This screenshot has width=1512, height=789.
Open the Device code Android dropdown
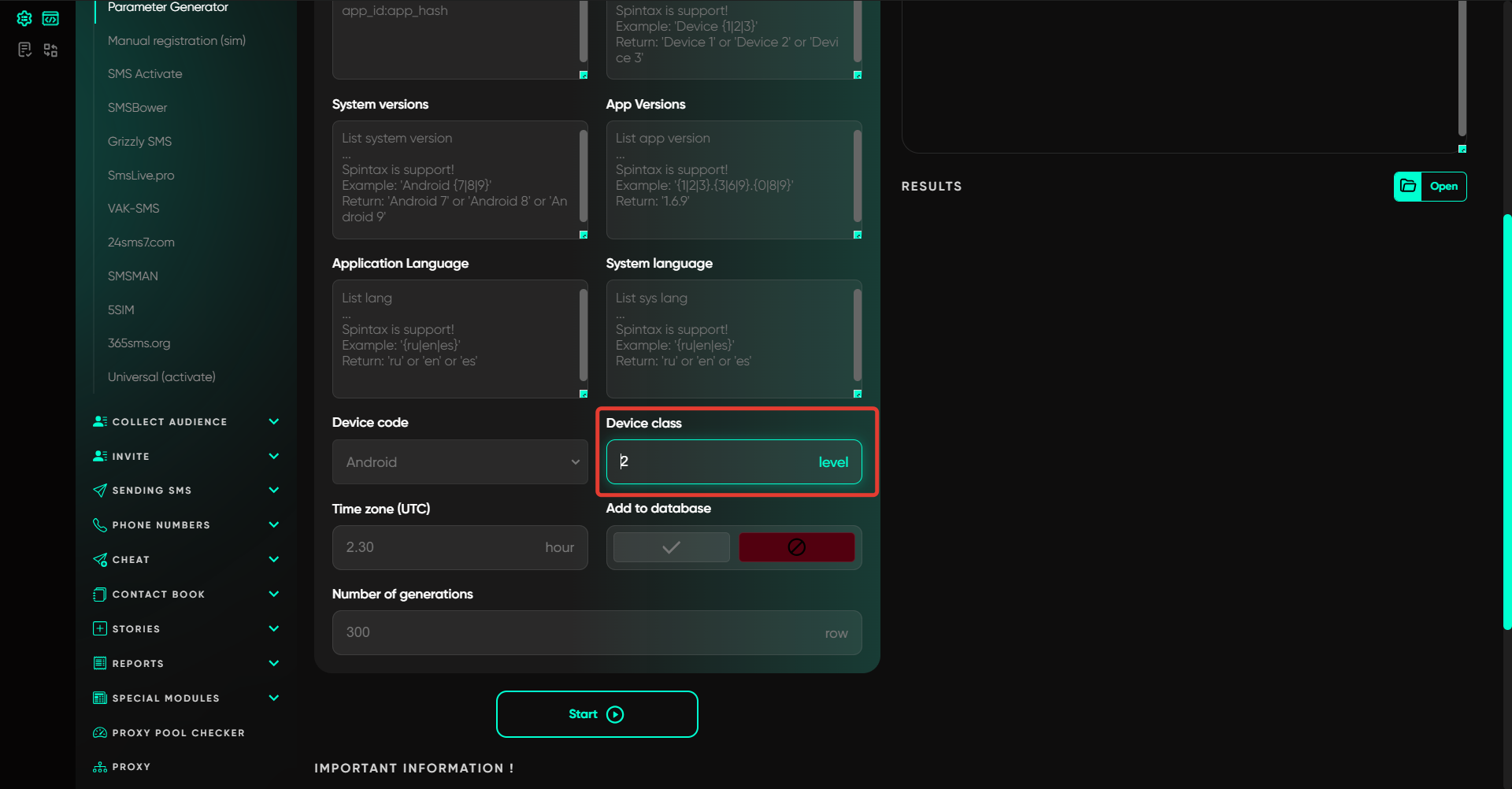tap(460, 462)
